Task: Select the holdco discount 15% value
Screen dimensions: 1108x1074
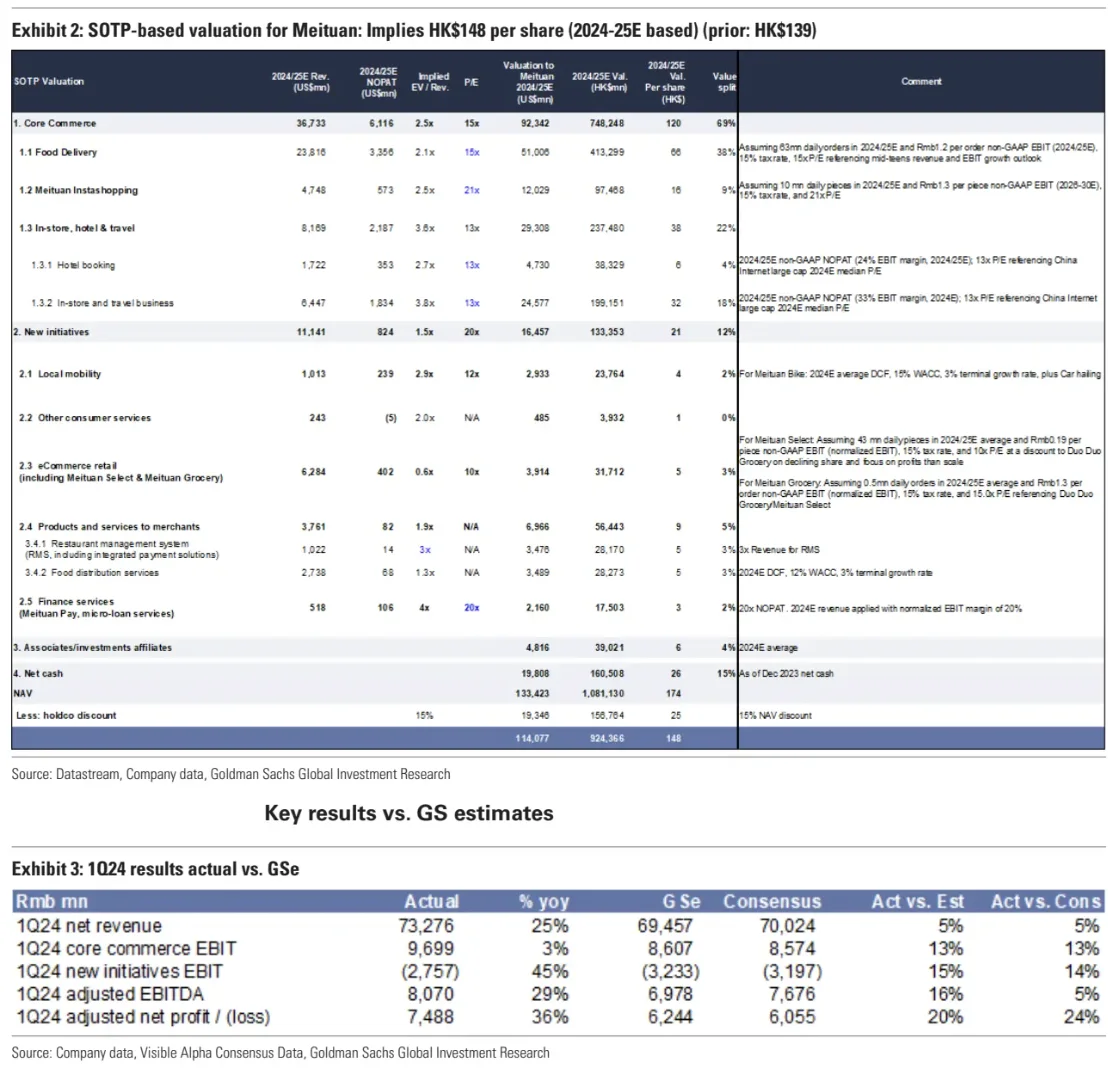Action: click(424, 715)
